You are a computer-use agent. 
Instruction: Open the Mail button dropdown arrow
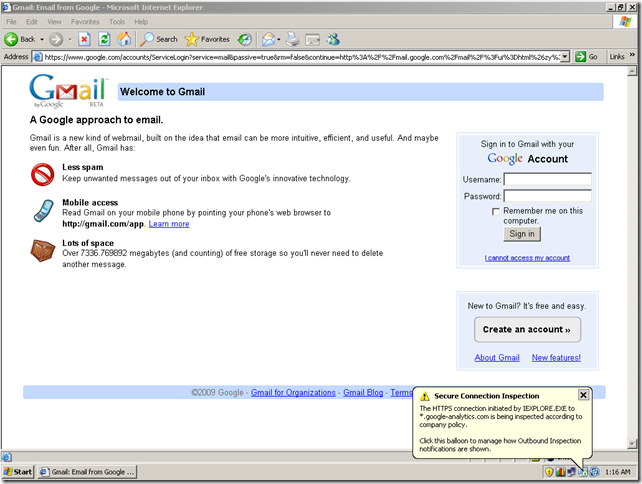(x=279, y=39)
